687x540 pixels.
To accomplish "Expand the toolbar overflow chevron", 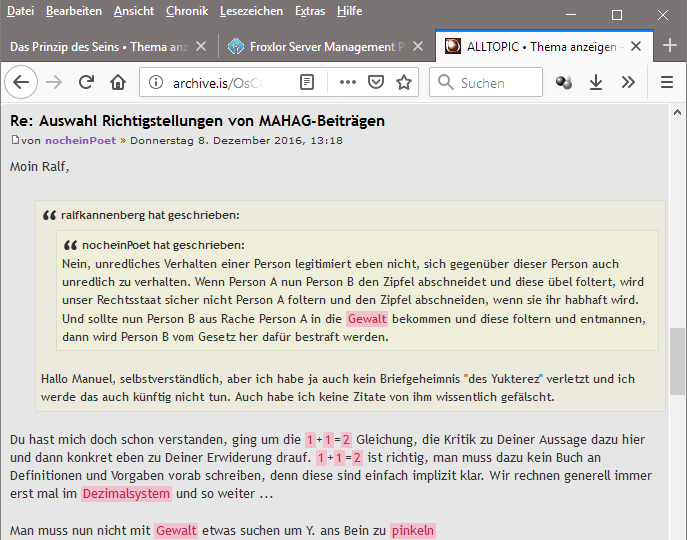I will click(628, 83).
